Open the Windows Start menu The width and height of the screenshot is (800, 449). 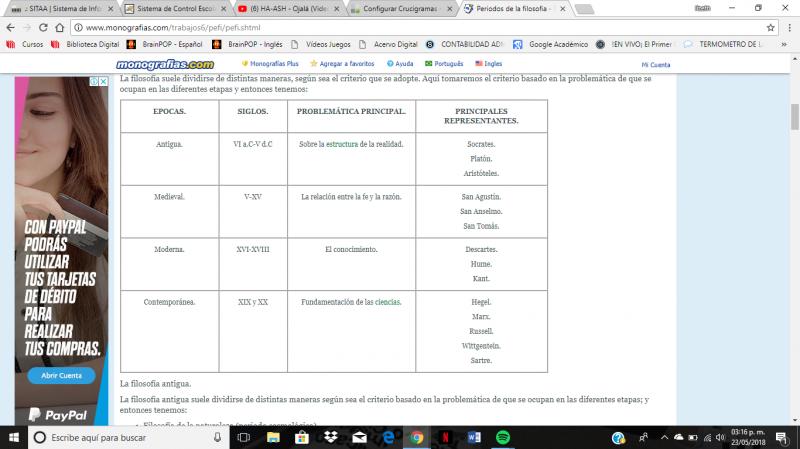point(14,438)
